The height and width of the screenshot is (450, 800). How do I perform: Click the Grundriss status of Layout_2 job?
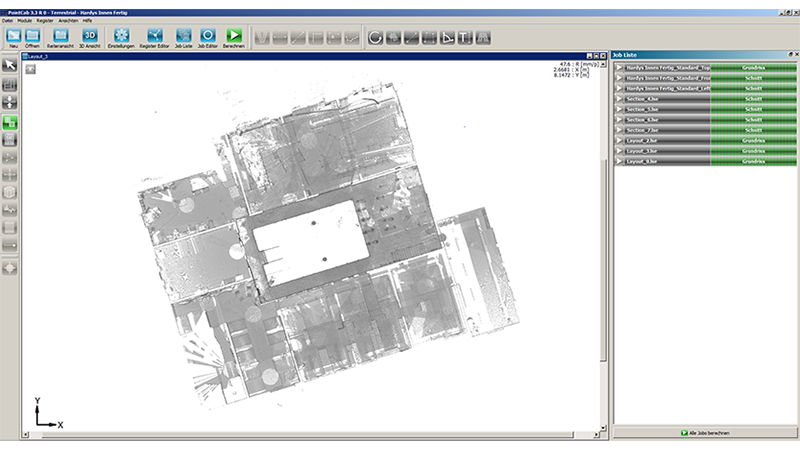click(x=754, y=140)
